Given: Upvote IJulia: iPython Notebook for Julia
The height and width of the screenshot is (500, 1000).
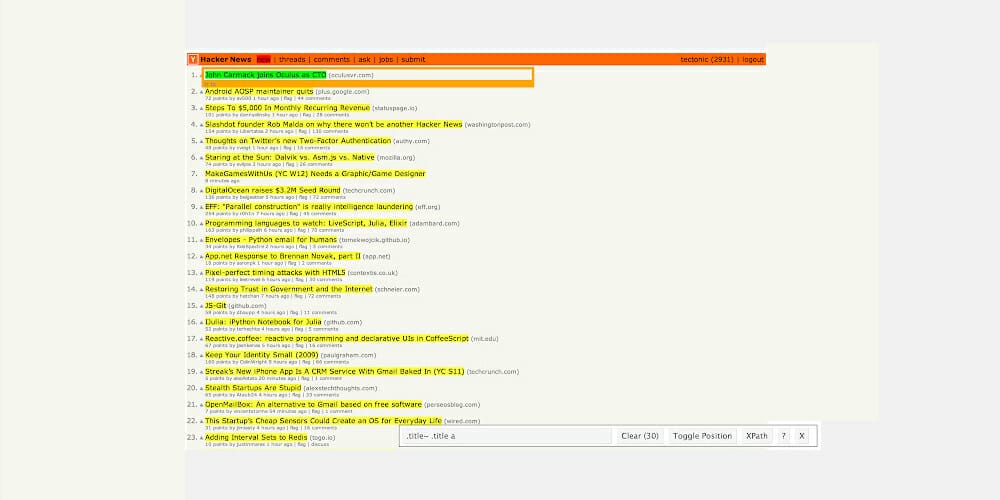Looking at the screenshot, I should (x=202, y=323).
